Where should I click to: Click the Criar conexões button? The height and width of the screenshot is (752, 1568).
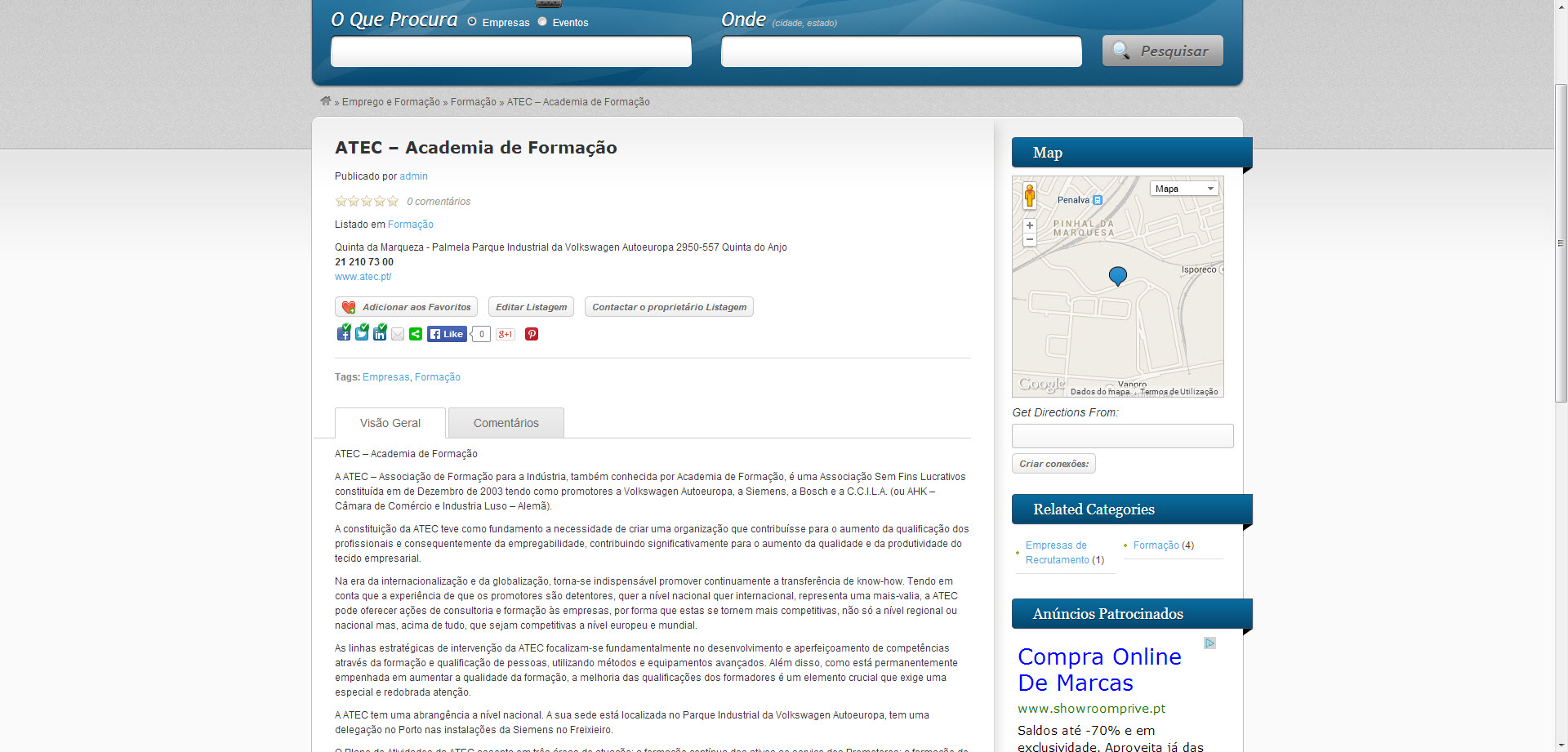tap(1053, 464)
